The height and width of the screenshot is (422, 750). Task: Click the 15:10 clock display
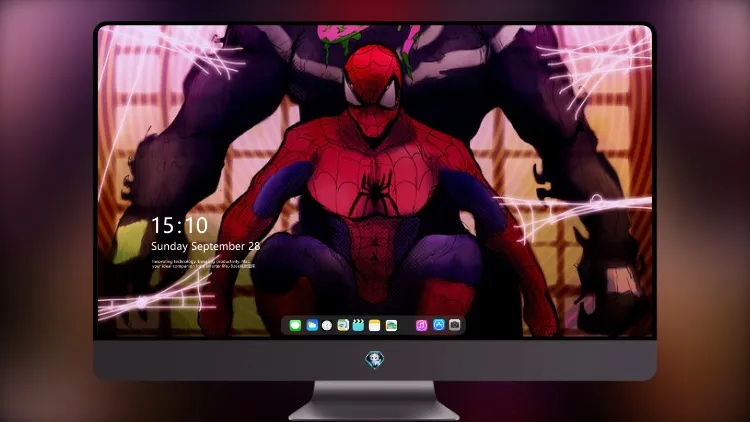(x=180, y=225)
